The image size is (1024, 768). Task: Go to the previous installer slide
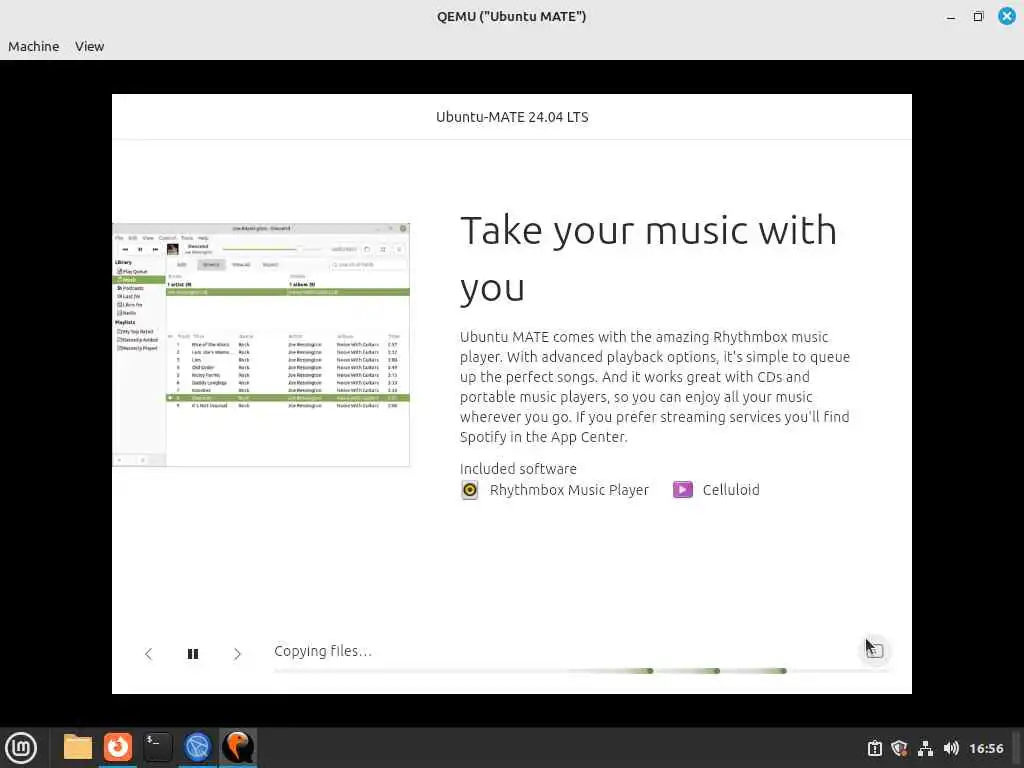148,654
